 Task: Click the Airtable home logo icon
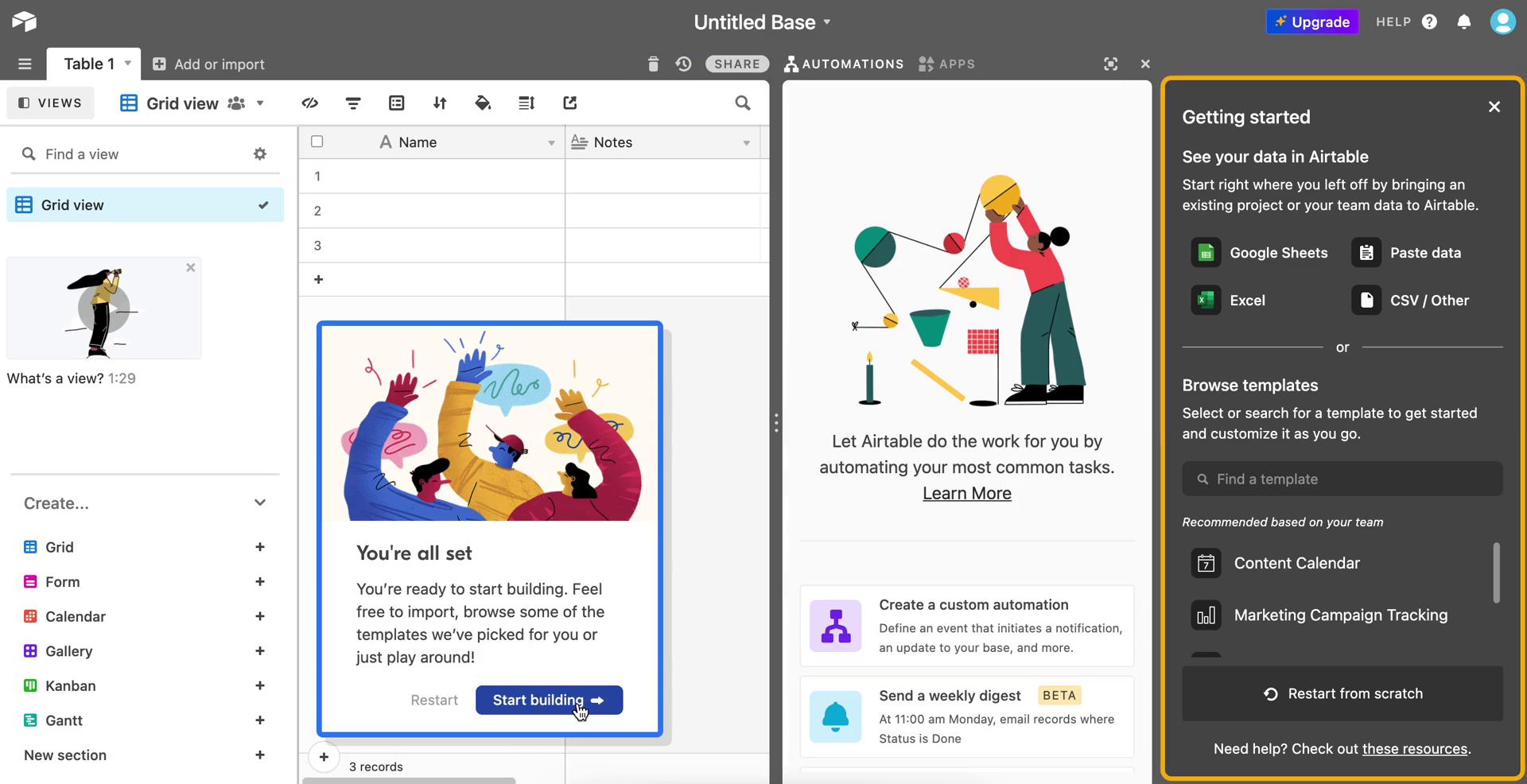point(24,21)
